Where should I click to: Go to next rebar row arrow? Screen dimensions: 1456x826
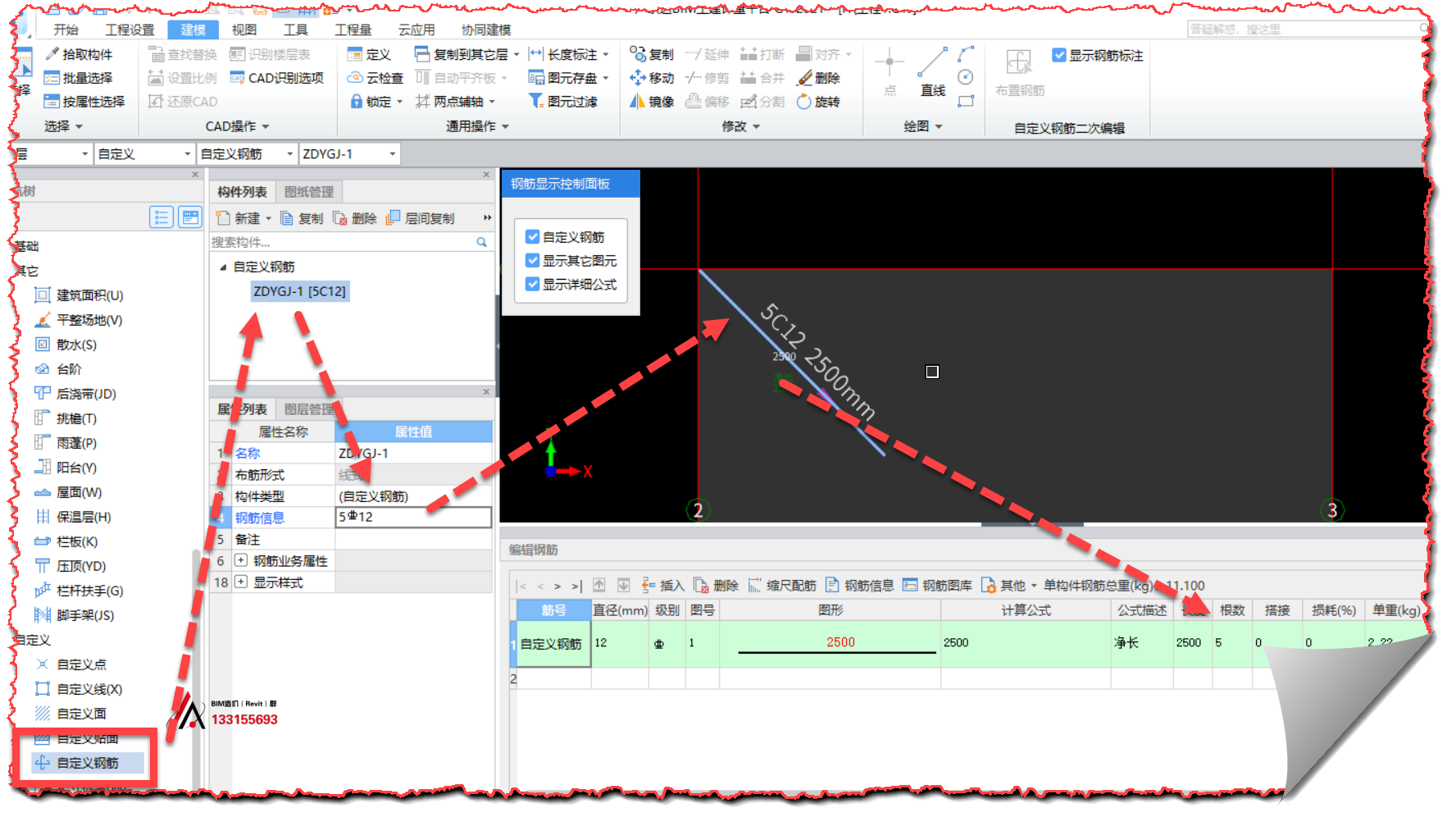point(557,586)
